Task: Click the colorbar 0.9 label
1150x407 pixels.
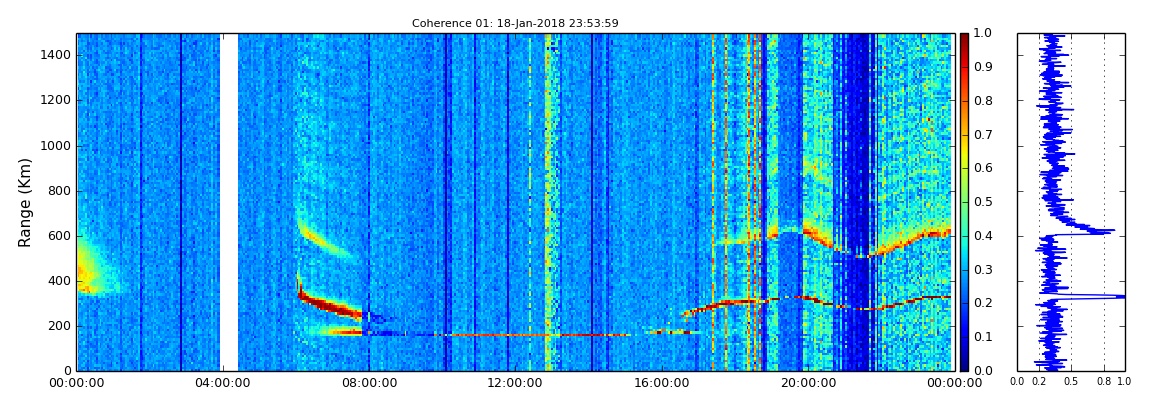Action: [x=981, y=67]
